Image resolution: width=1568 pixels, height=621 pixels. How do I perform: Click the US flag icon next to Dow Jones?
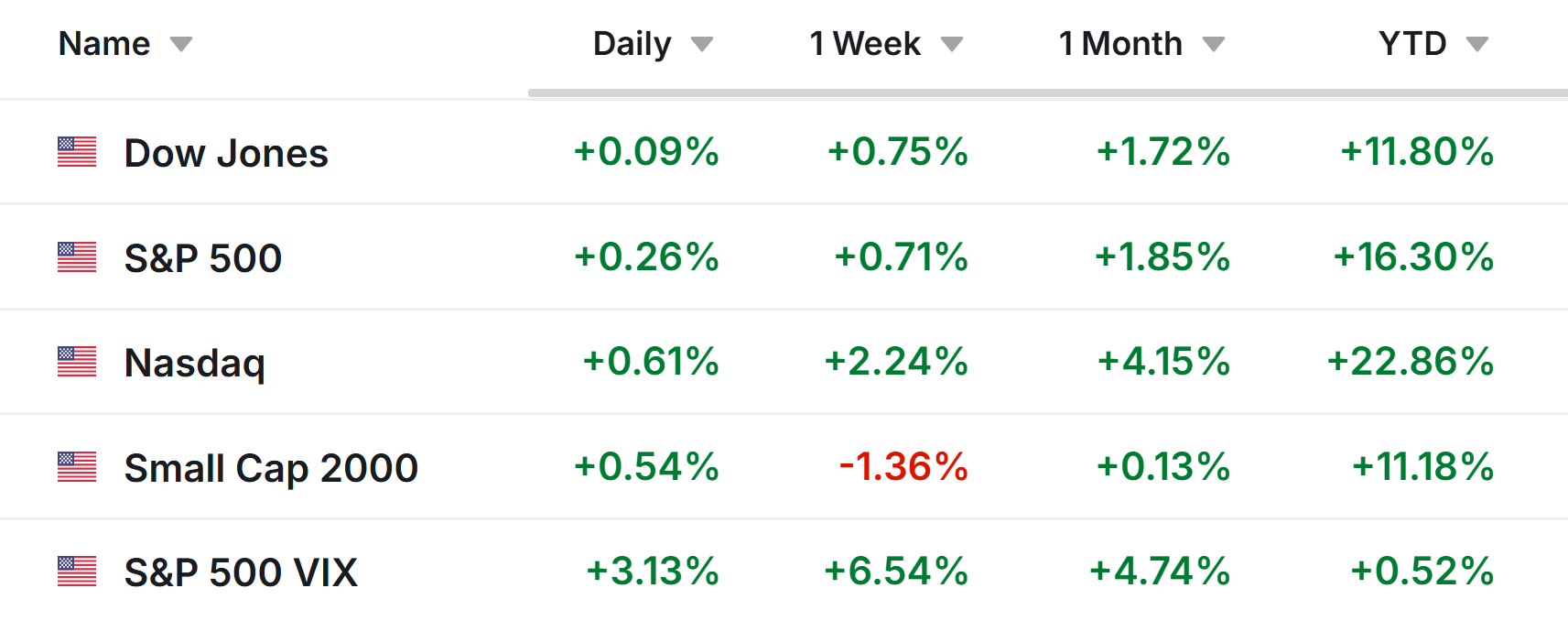[77, 153]
